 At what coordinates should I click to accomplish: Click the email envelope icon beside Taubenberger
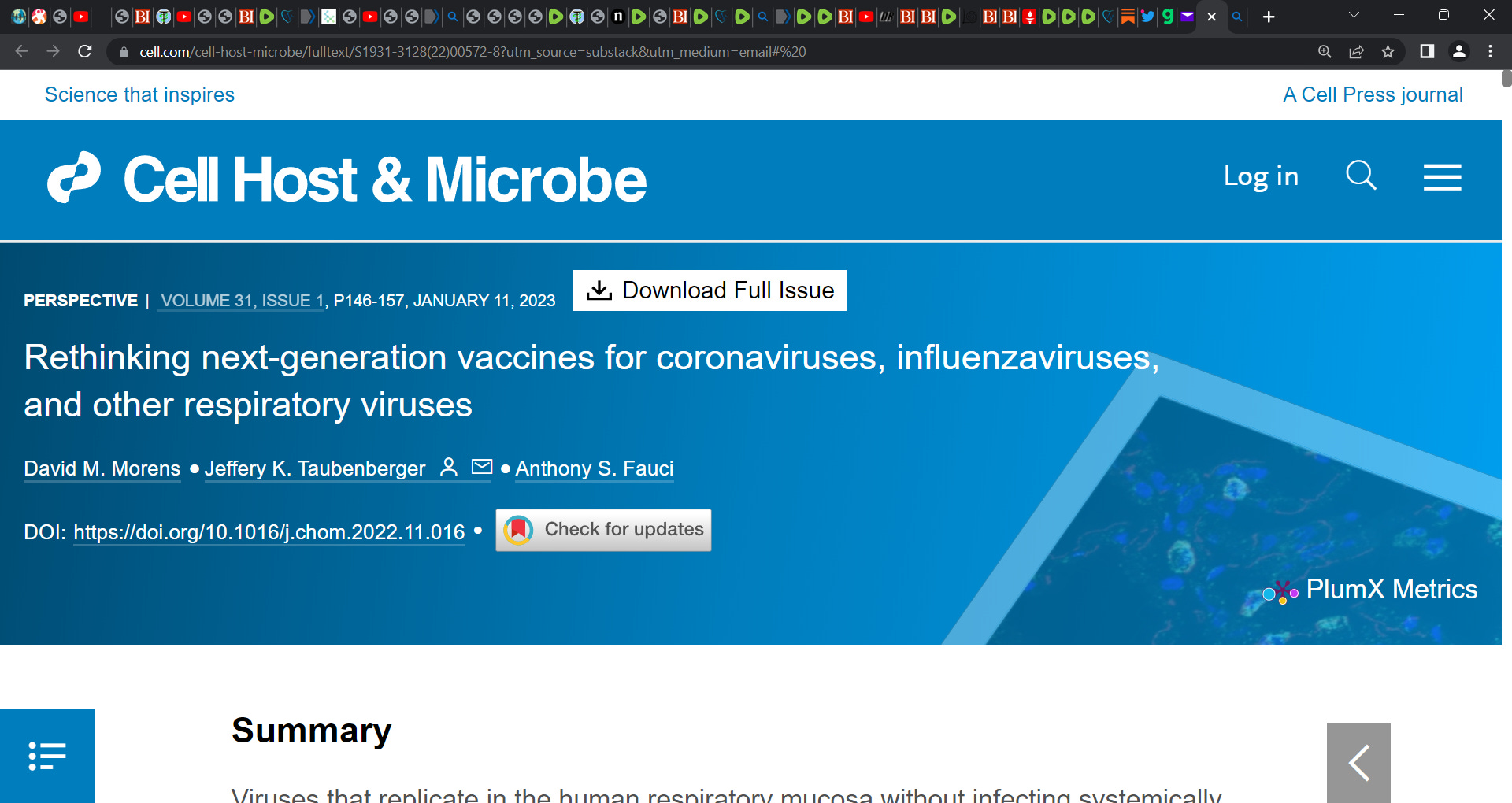click(x=482, y=467)
